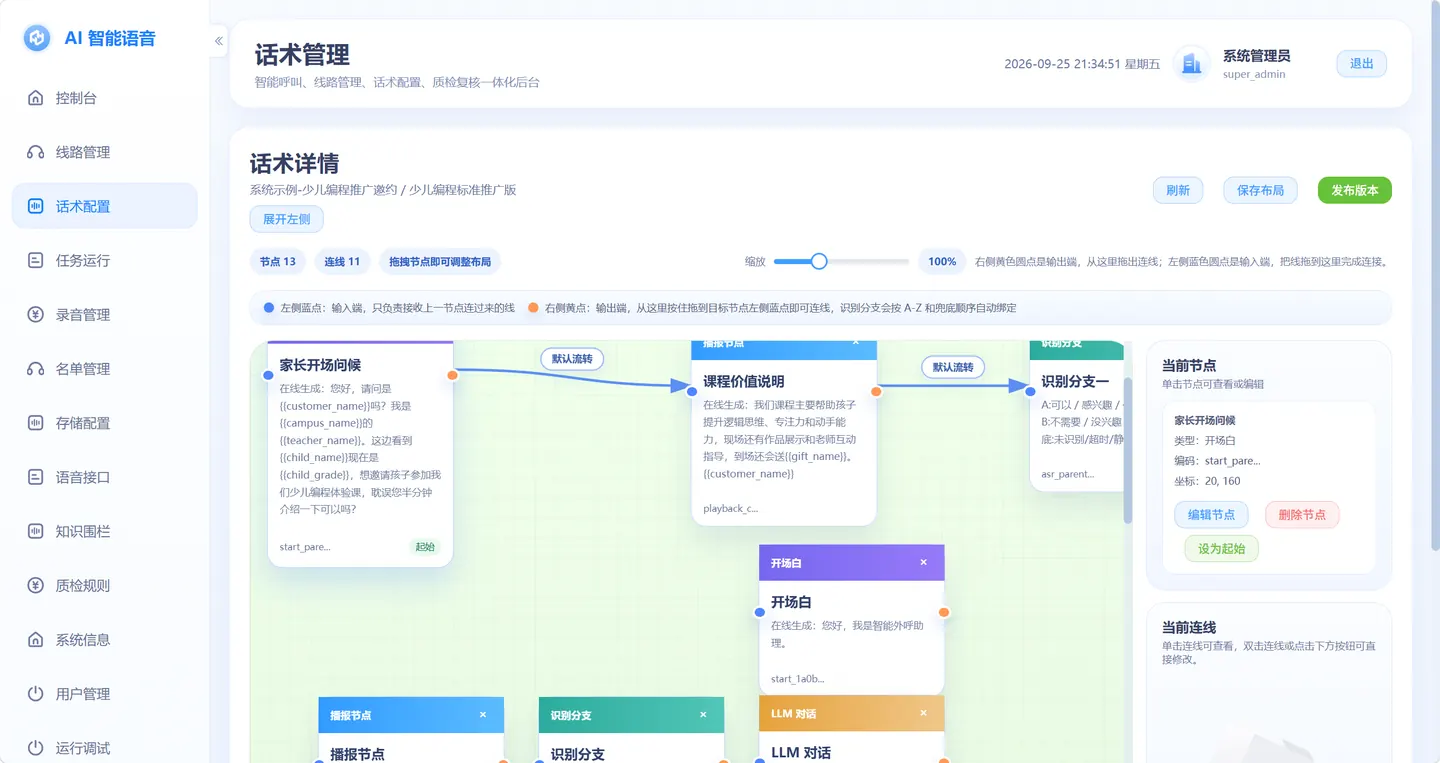Open the 控制台 home icon in the sidebar

tap(36, 98)
